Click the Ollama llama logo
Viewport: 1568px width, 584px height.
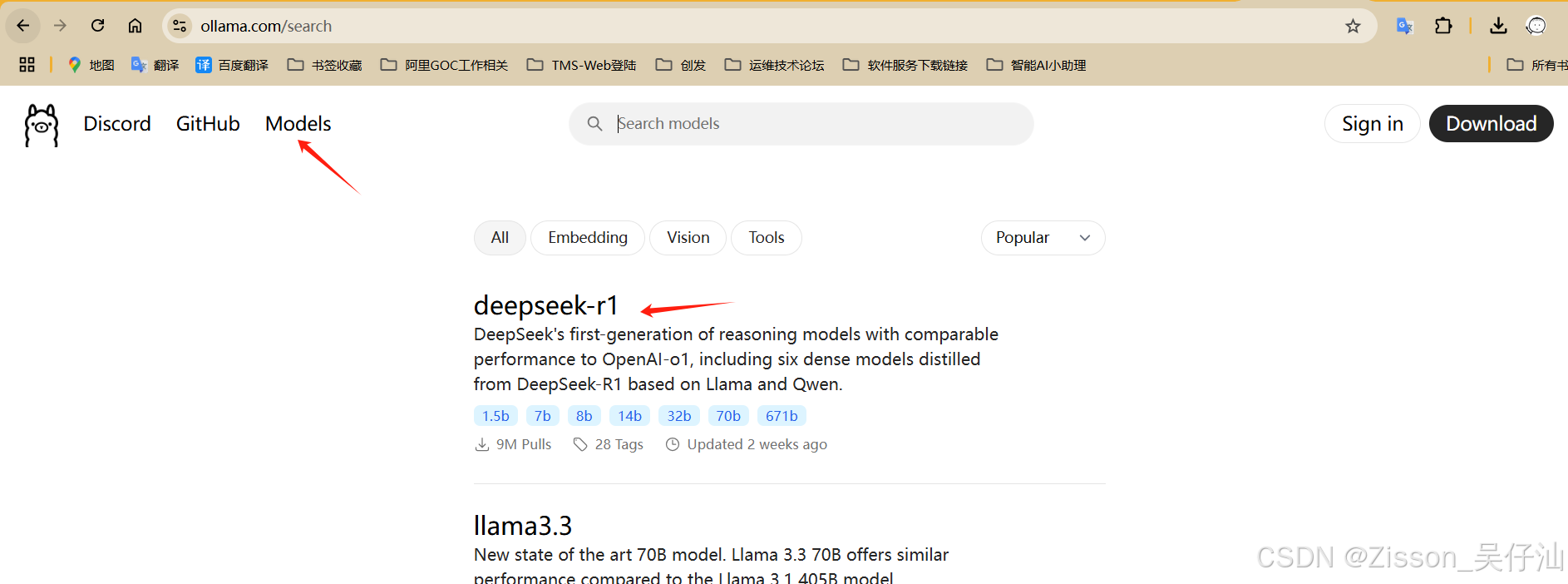[x=42, y=125]
